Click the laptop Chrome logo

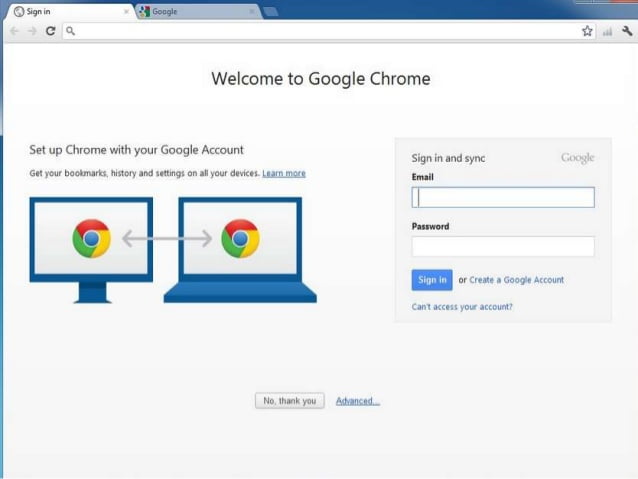click(240, 238)
